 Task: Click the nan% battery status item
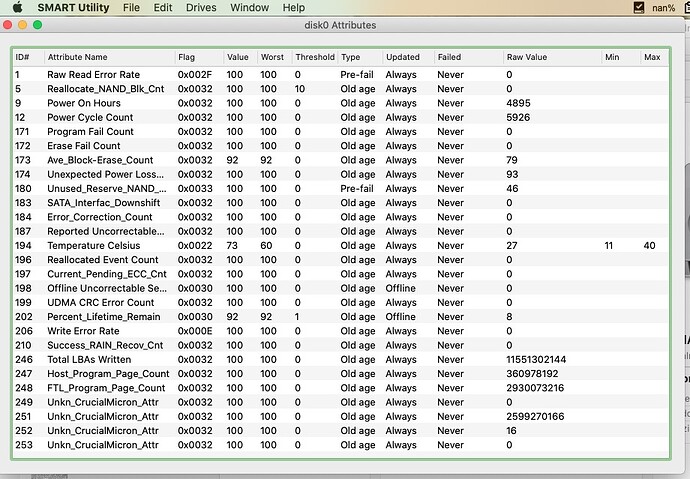point(663,8)
